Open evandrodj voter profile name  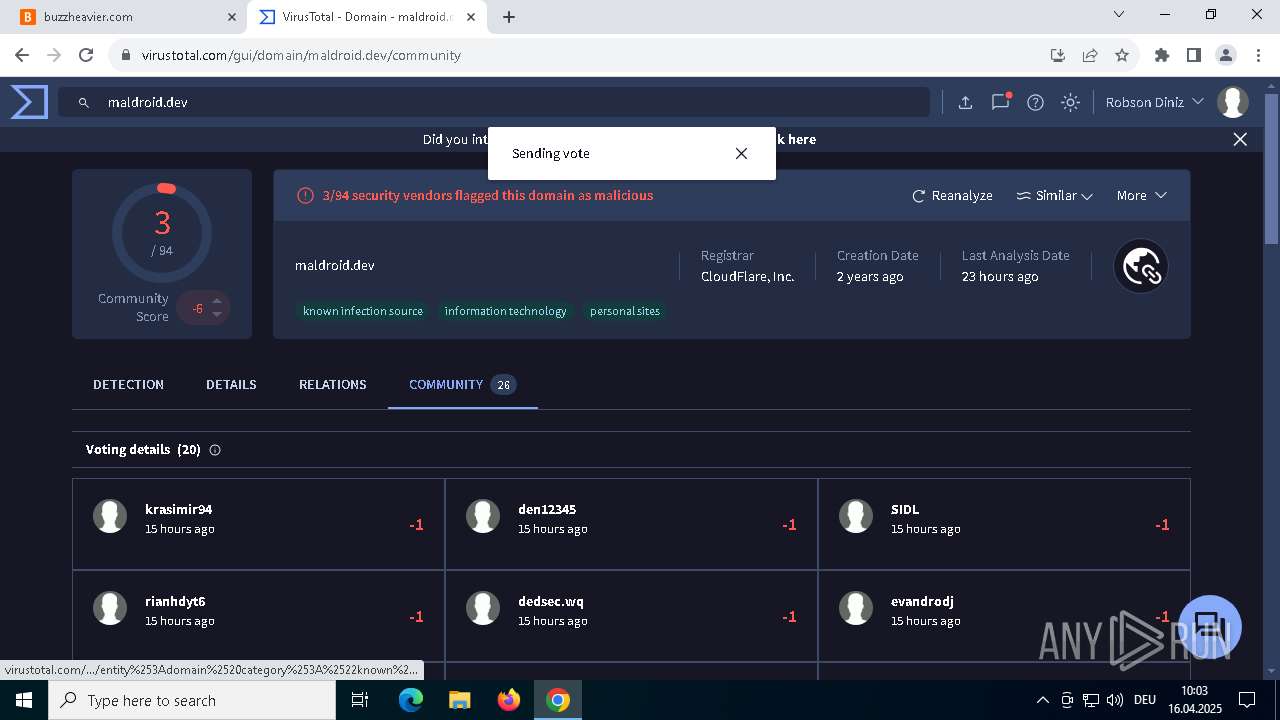coord(922,601)
